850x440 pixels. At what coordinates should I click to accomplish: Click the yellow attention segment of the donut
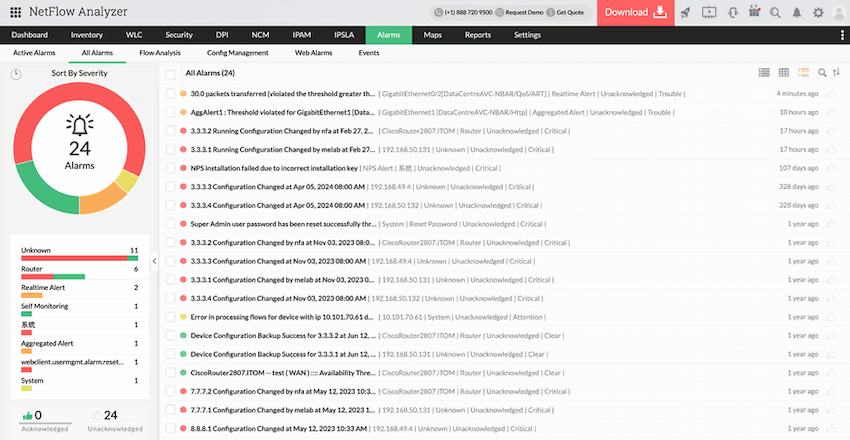coord(127,182)
